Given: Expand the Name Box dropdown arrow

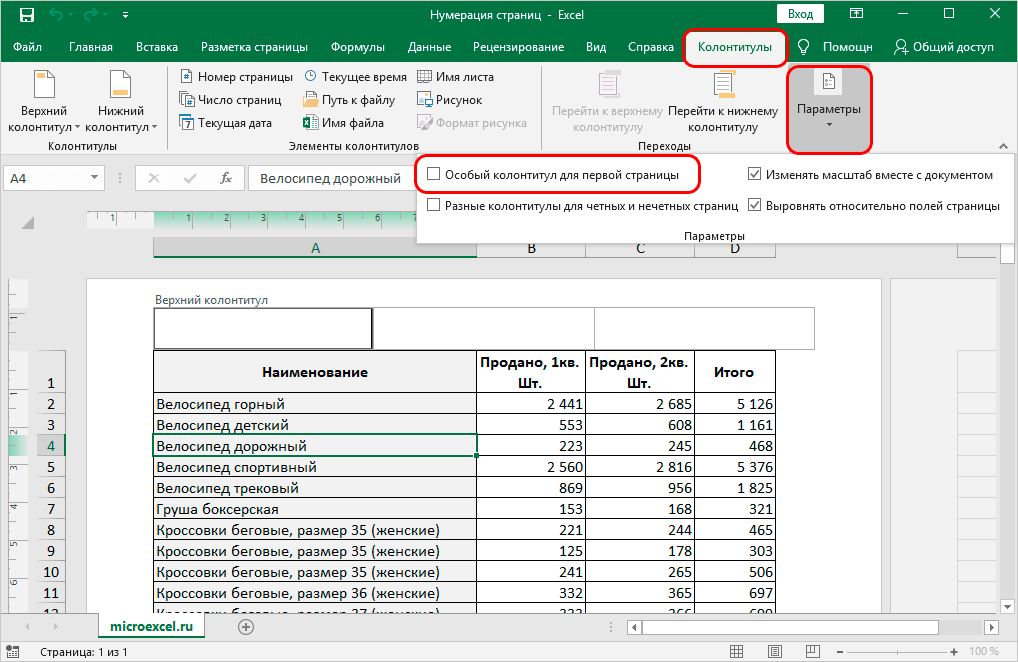Looking at the screenshot, I should (95, 178).
